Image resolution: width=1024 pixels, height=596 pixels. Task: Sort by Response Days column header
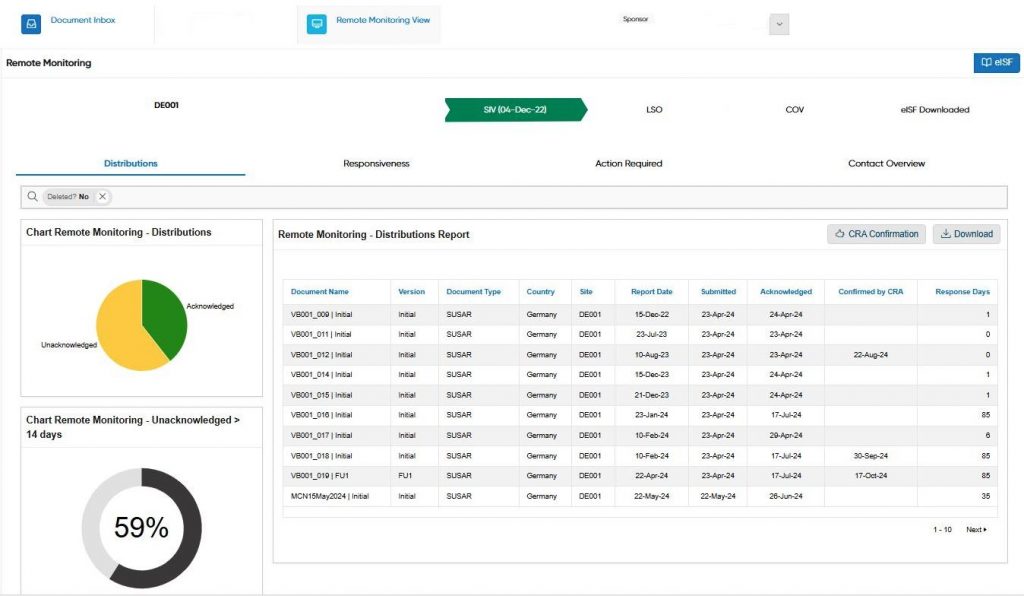tap(962, 292)
